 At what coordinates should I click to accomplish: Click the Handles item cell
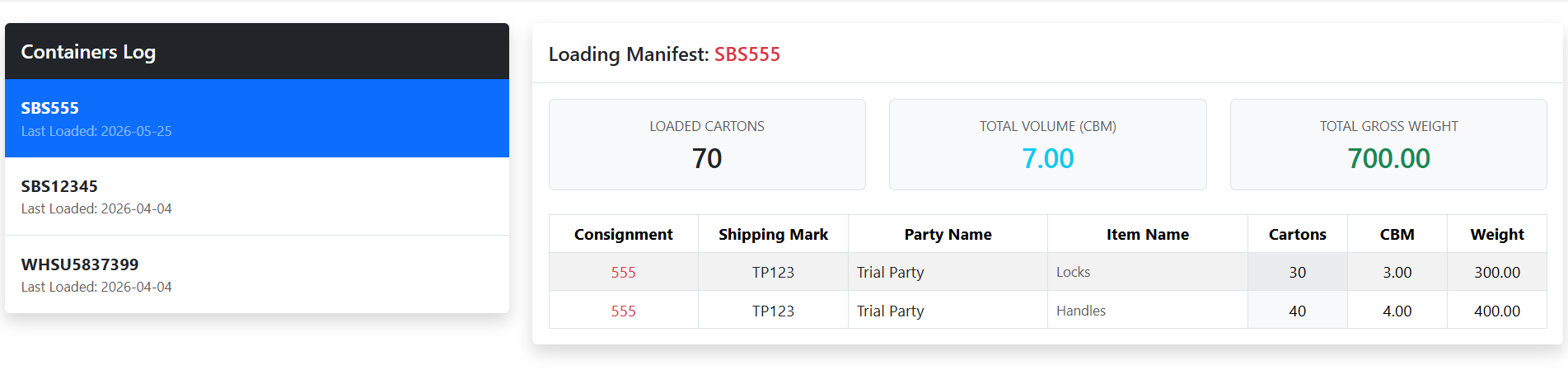(x=1148, y=311)
